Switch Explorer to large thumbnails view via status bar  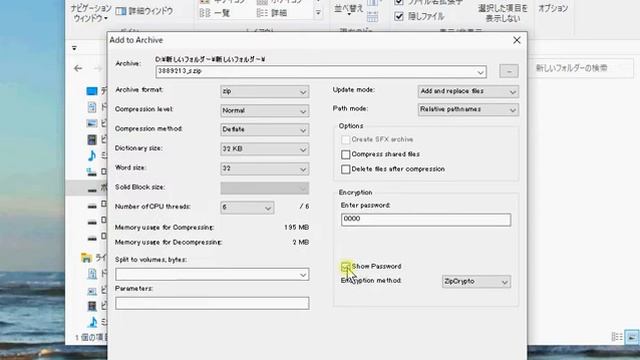click(x=632, y=337)
